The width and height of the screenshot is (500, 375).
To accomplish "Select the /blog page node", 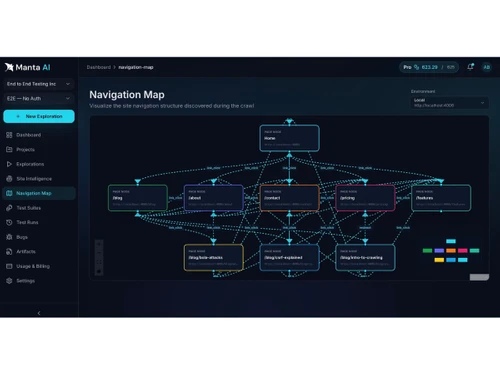I will [x=138, y=198].
